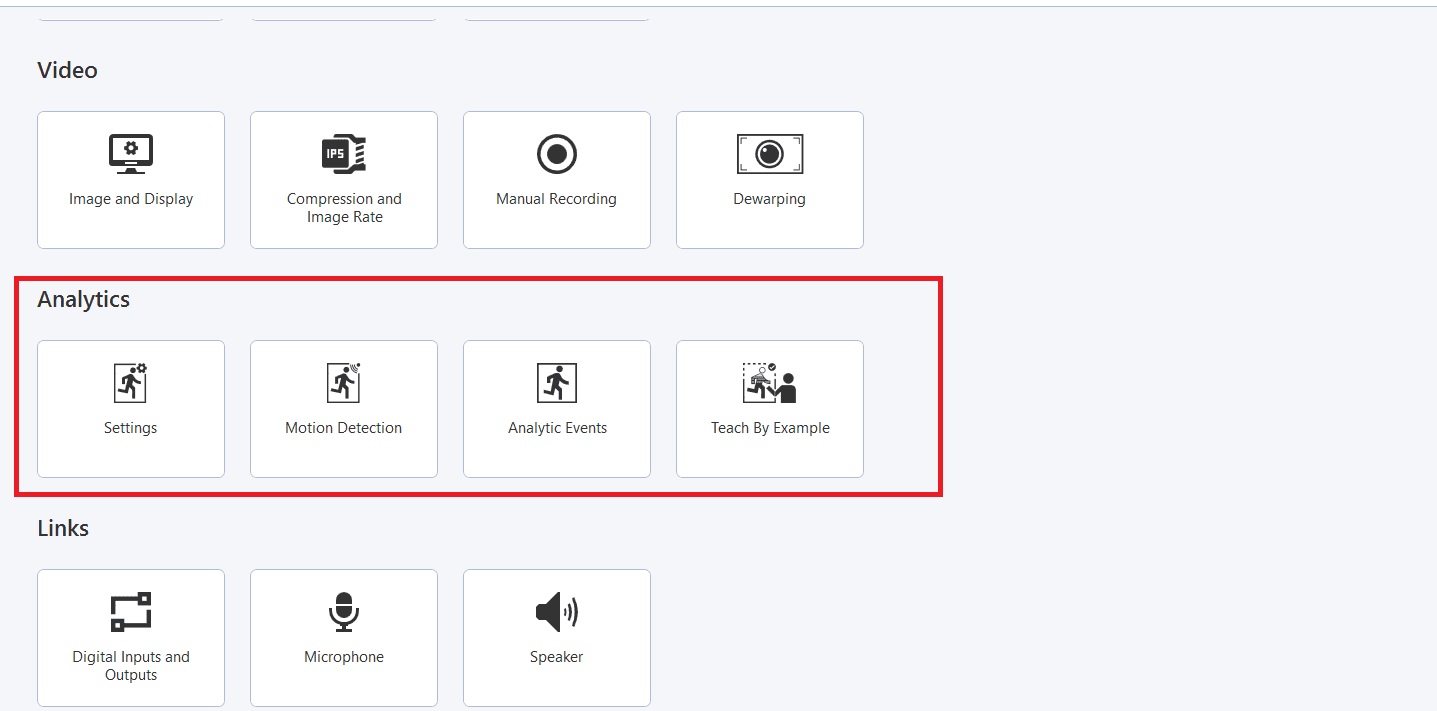Select the "Analytic Events" text label
The height and width of the screenshot is (711, 1437).
pyautogui.click(x=557, y=428)
